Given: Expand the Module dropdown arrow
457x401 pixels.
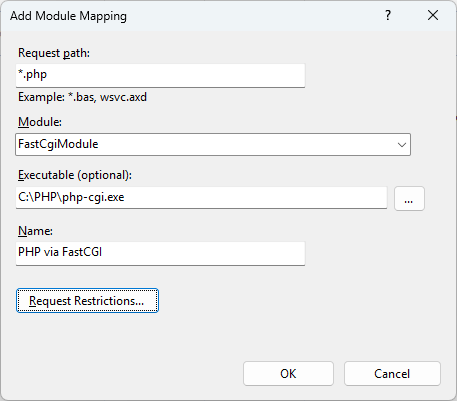Looking at the screenshot, I should point(402,145).
